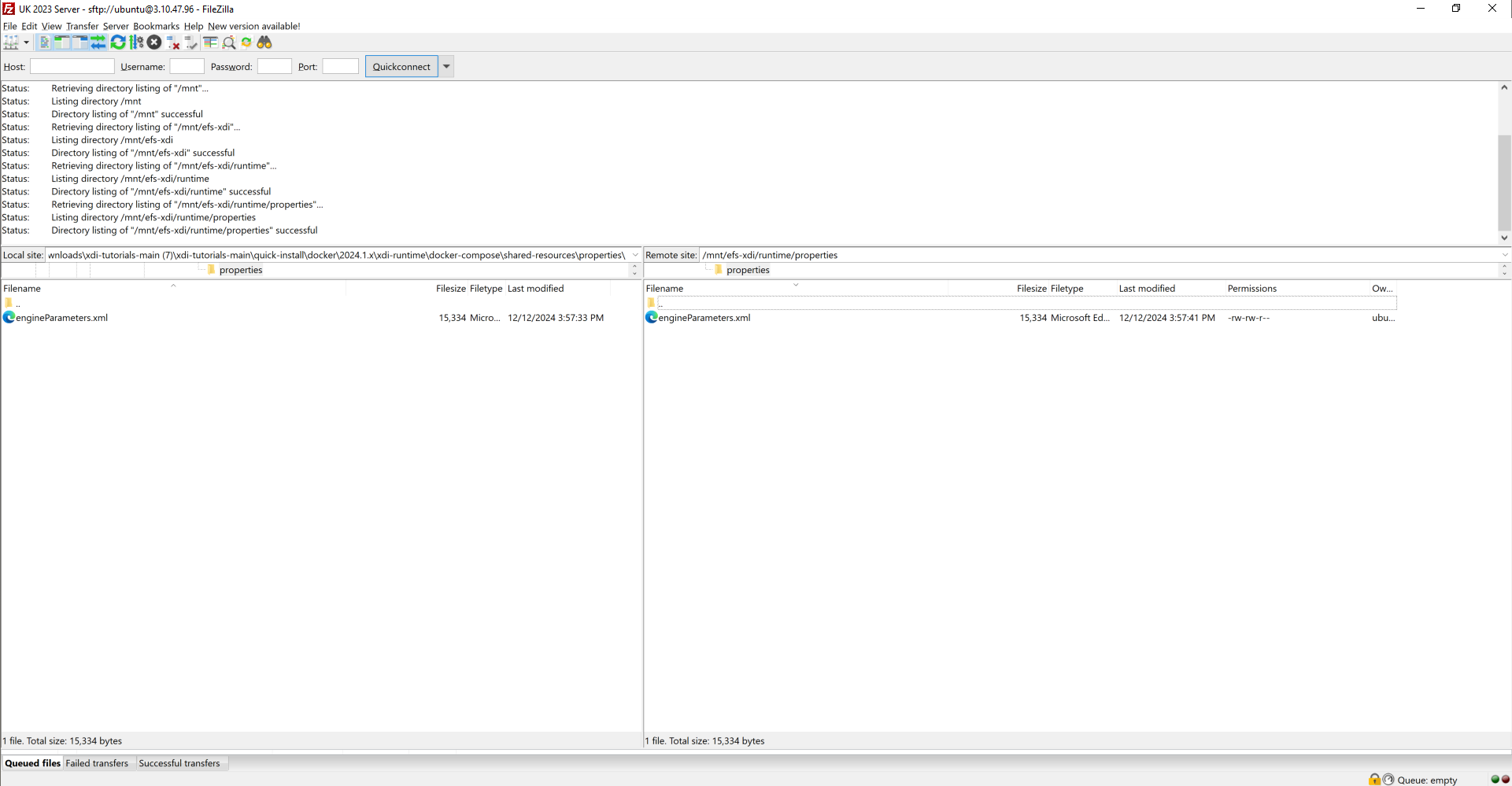1512x786 pixels.
Task: Focus the Username input field
Action: [x=187, y=67]
